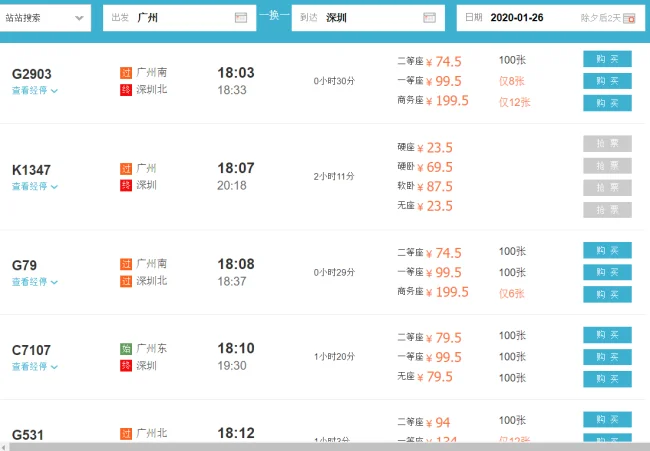This screenshot has height=451, width=650.
Task: Select train number C7107
Action: coord(31,350)
